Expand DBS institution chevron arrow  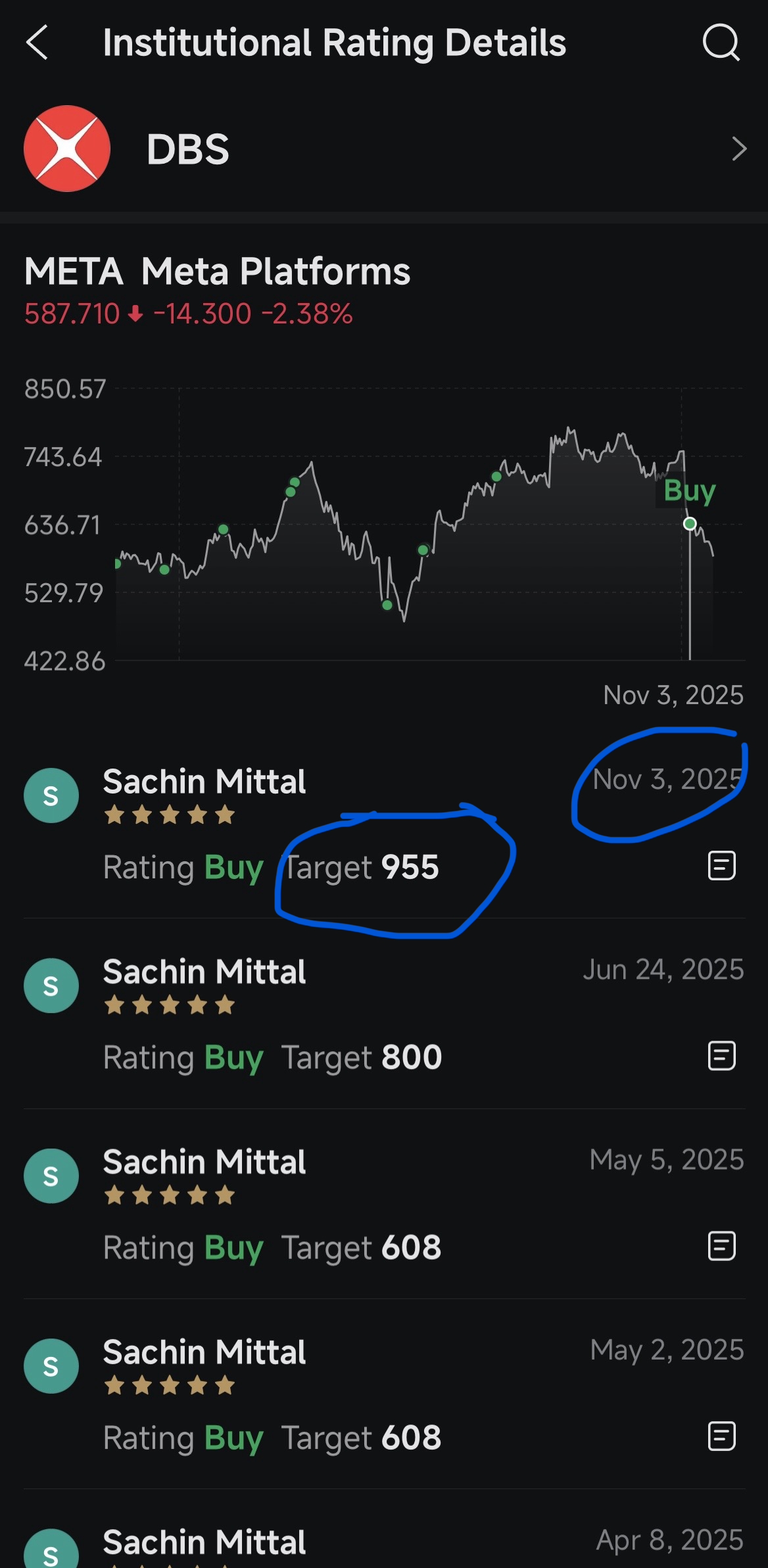[739, 149]
